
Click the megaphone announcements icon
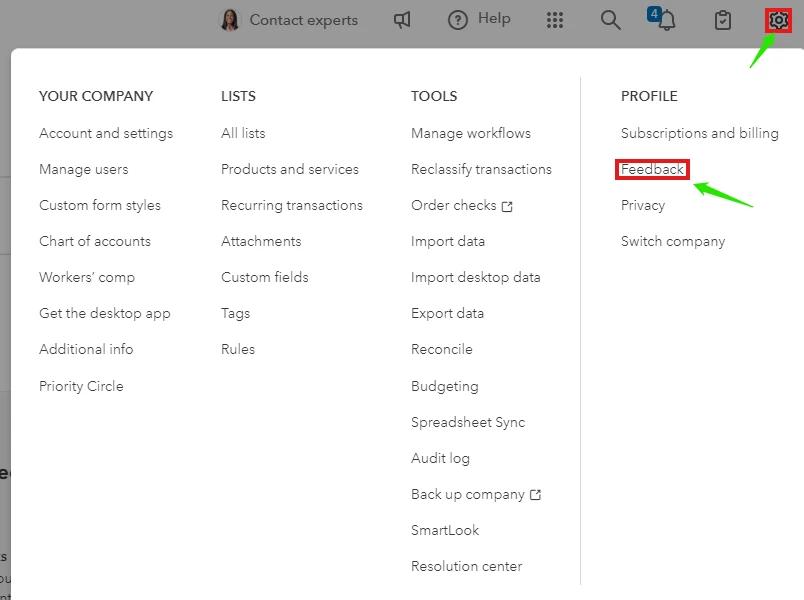[x=402, y=20]
